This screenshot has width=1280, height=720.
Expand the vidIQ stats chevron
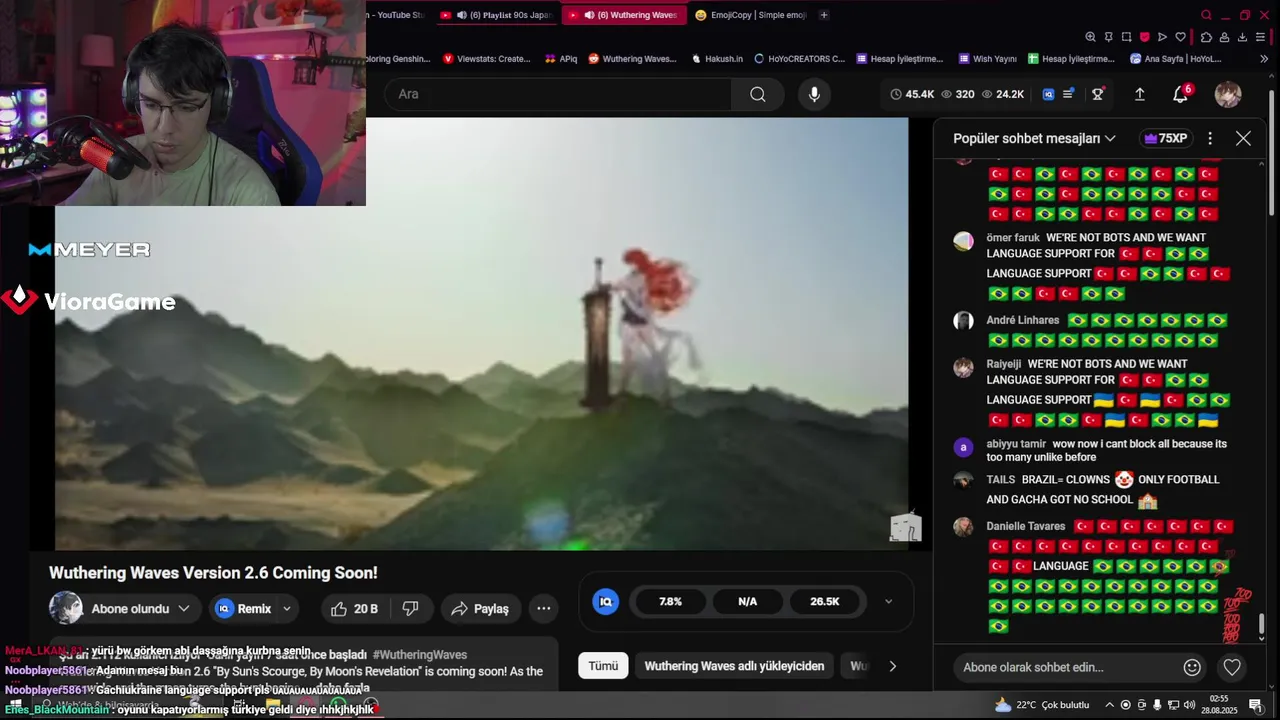pyautogui.click(x=888, y=601)
